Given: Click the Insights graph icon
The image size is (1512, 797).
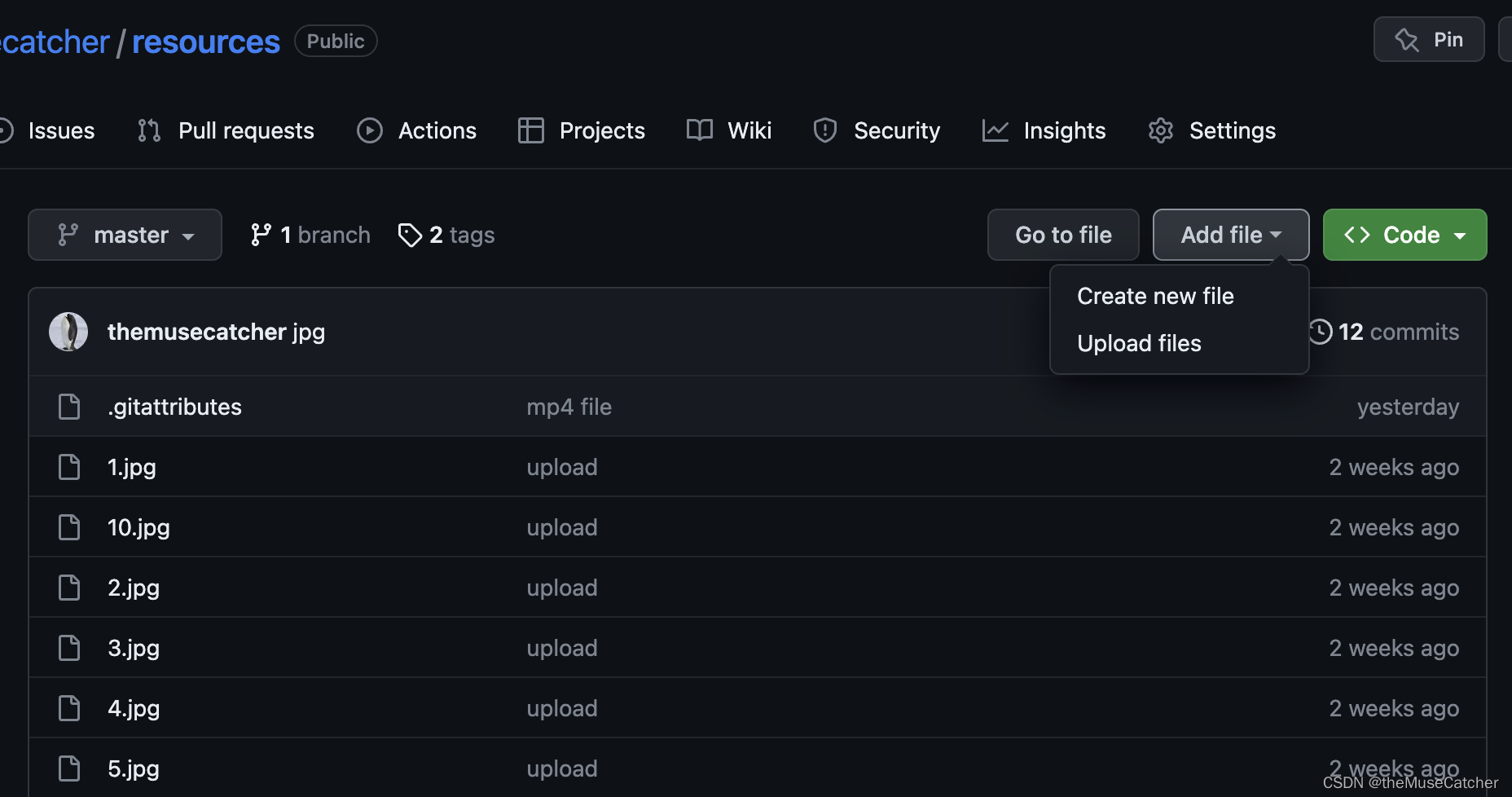Looking at the screenshot, I should coord(996,130).
